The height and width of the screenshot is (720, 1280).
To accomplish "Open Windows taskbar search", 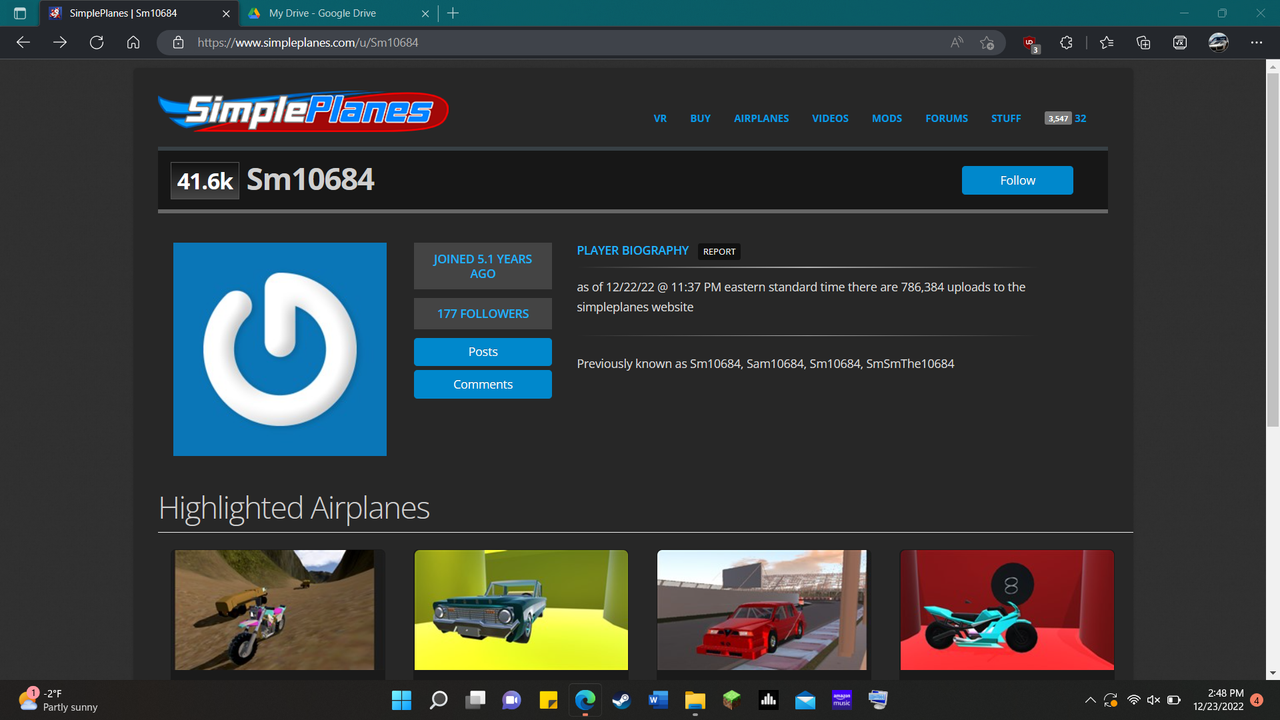I will pos(438,700).
